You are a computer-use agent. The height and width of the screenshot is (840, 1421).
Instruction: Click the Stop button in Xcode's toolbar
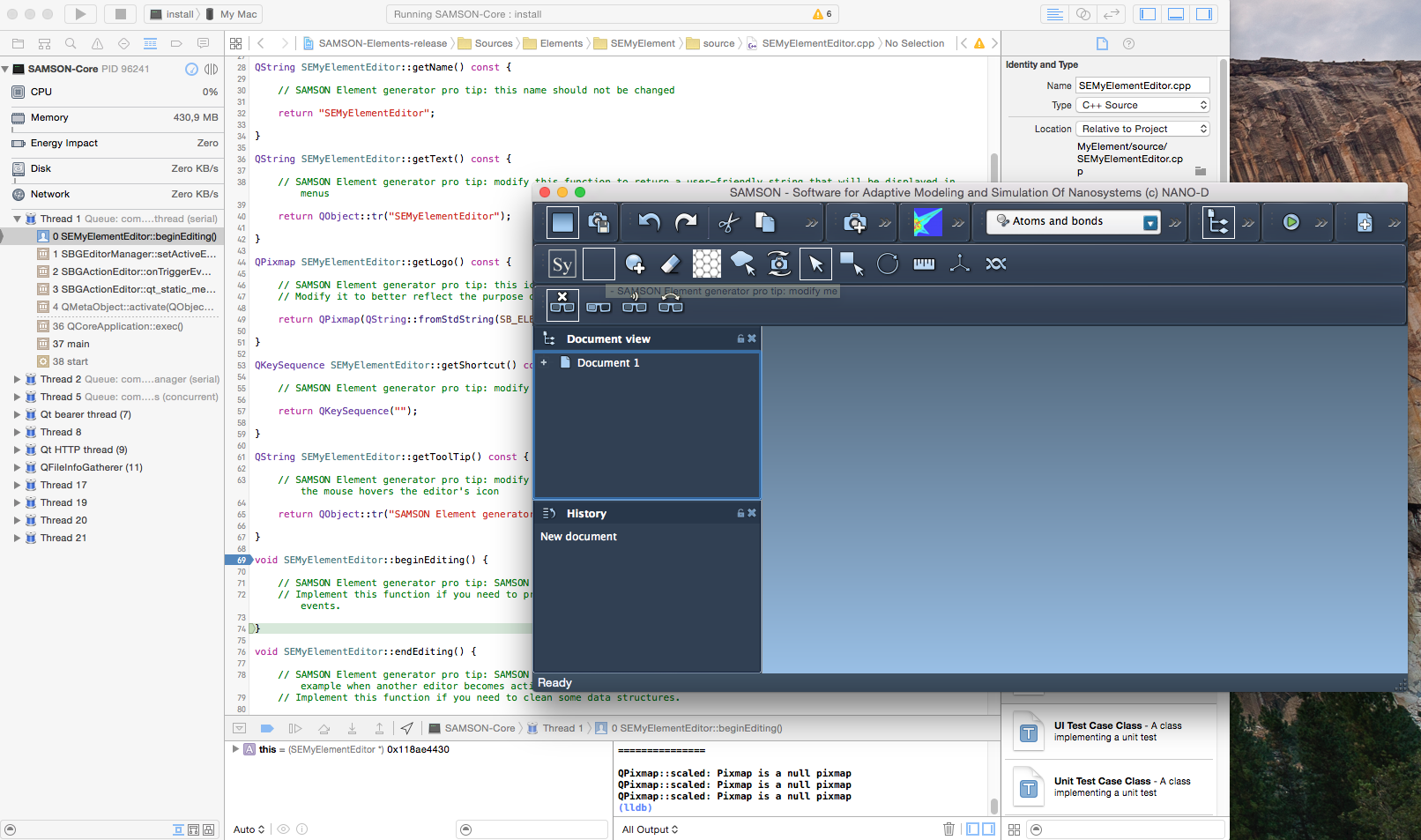pyautogui.click(x=121, y=13)
